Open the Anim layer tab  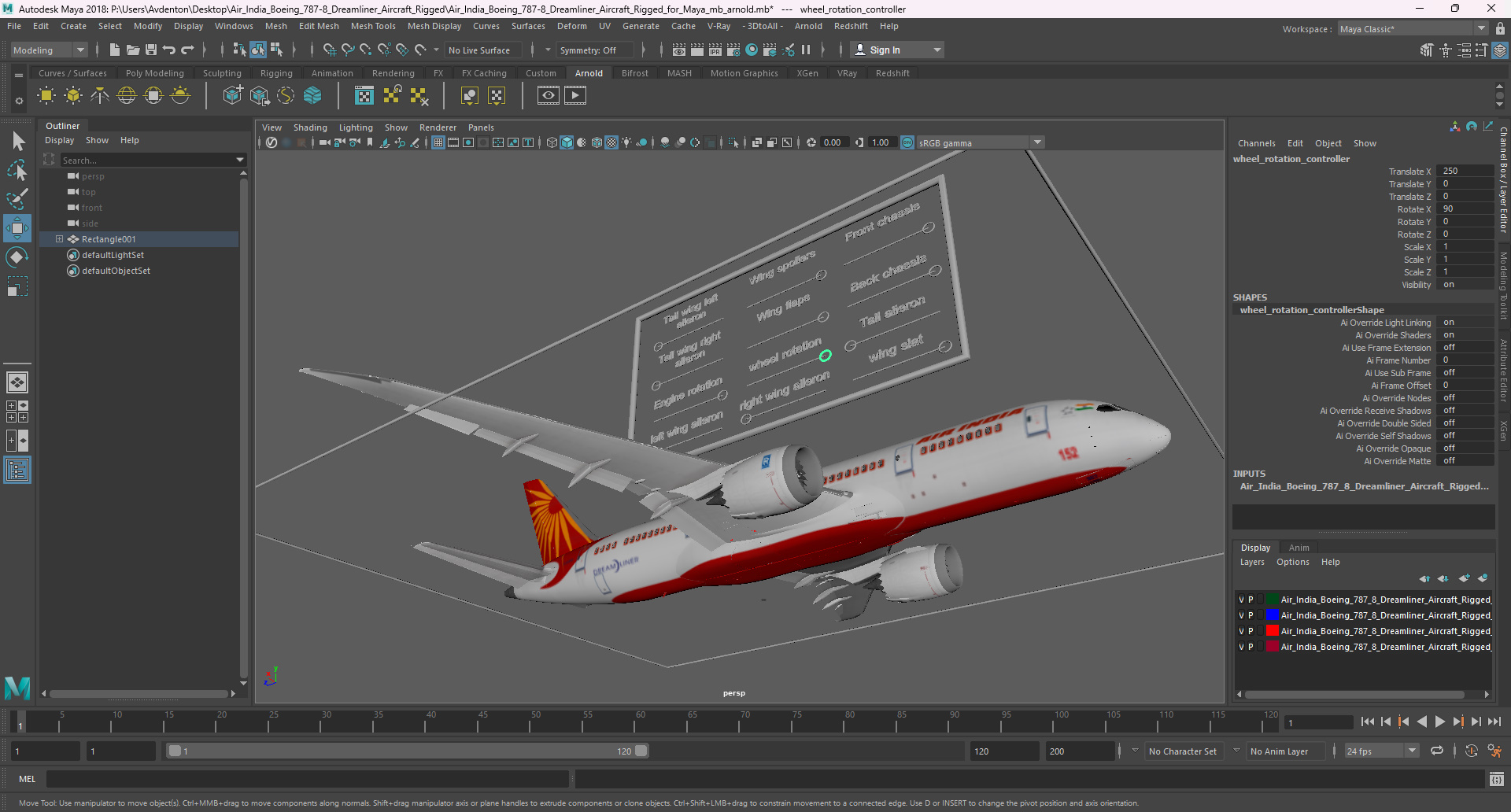(1299, 548)
